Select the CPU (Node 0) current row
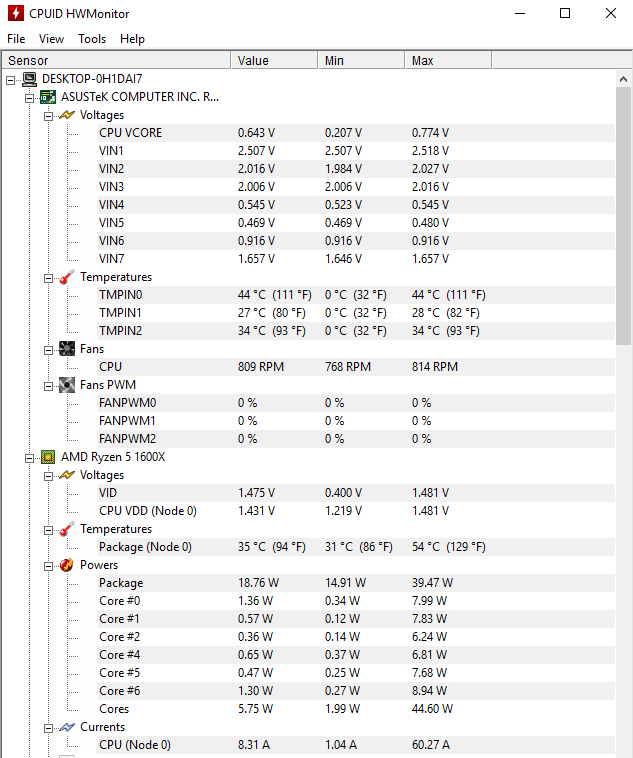 coord(356,745)
